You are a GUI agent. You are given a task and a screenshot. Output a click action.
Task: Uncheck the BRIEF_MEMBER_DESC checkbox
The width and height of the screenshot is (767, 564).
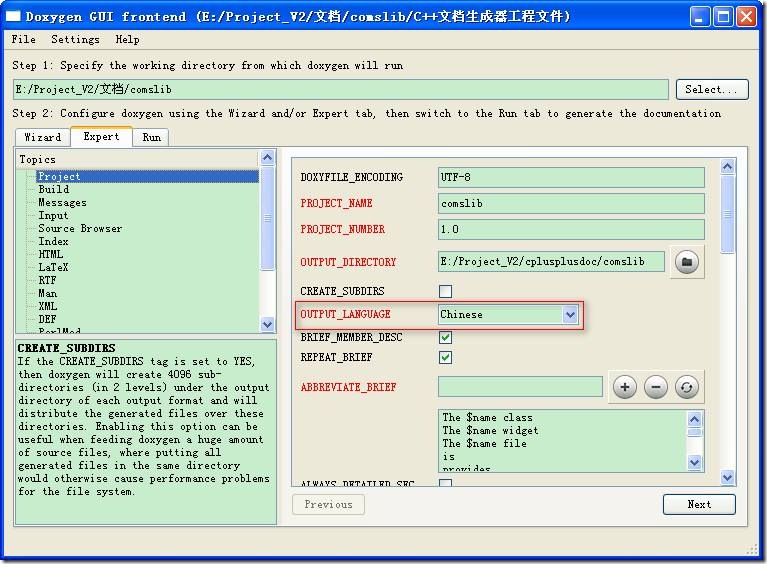pos(445,337)
